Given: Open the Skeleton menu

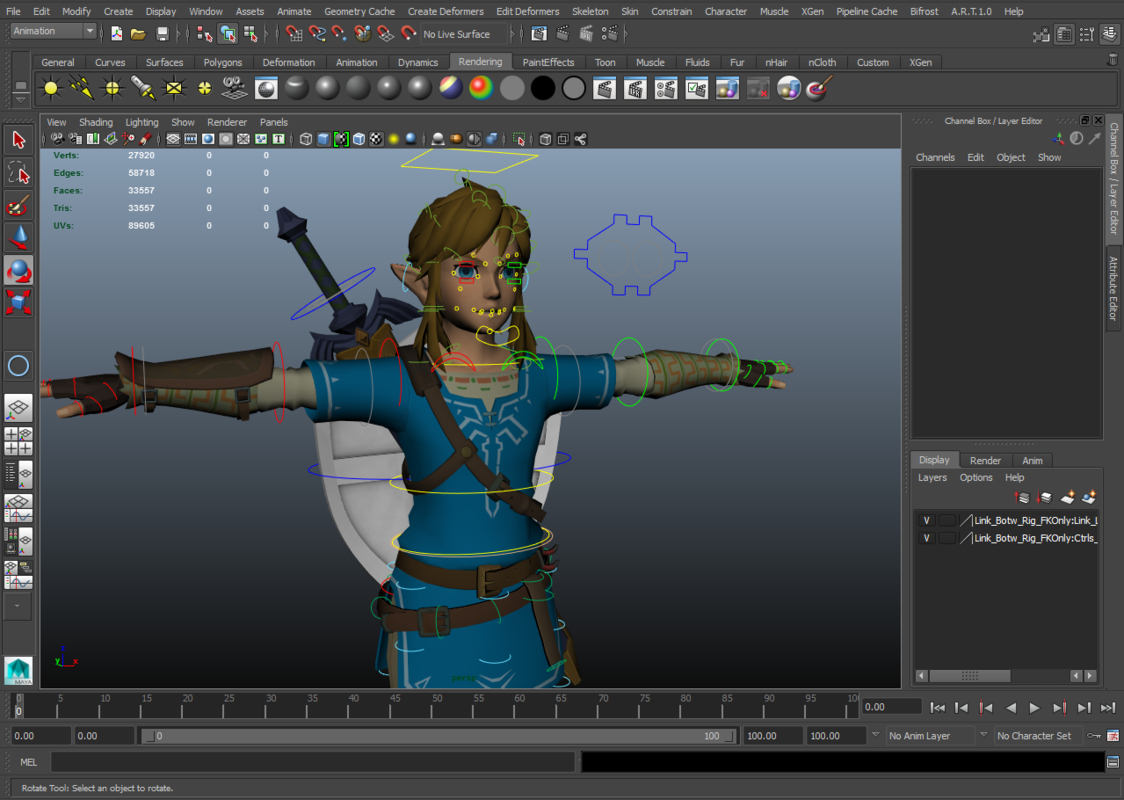Looking at the screenshot, I should pos(590,11).
